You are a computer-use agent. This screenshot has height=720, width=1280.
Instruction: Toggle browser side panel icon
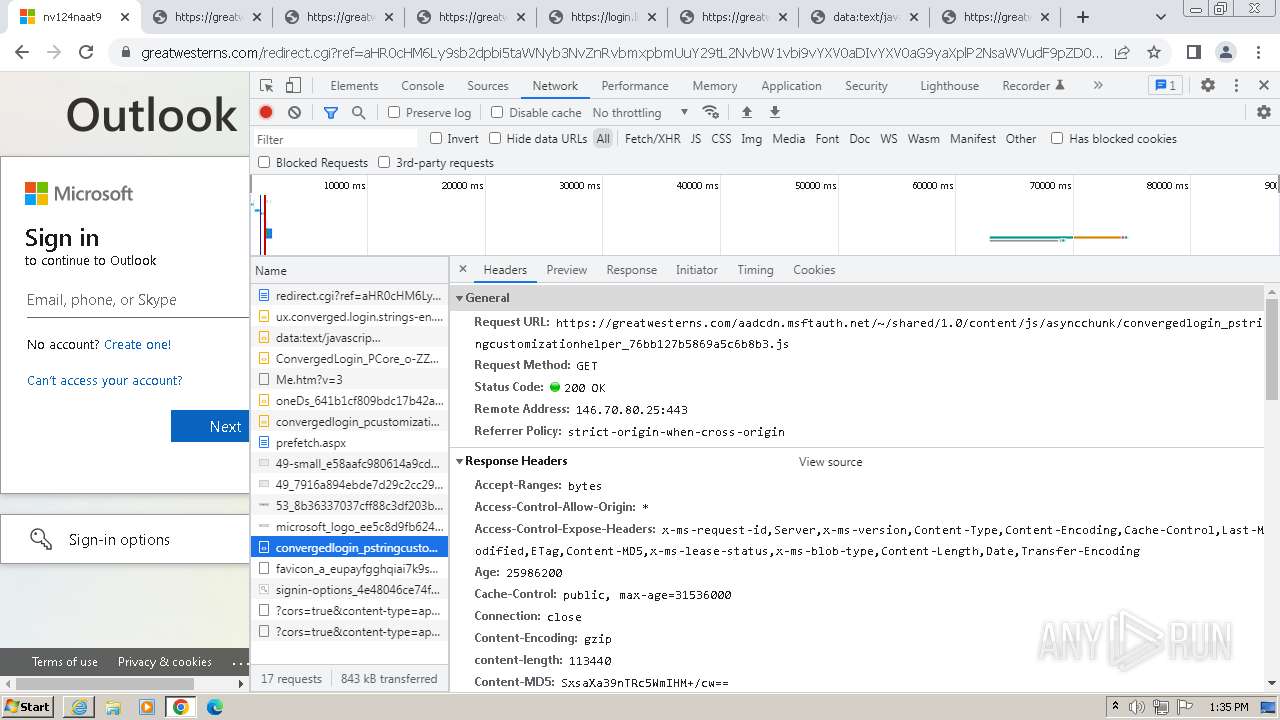[1193, 53]
